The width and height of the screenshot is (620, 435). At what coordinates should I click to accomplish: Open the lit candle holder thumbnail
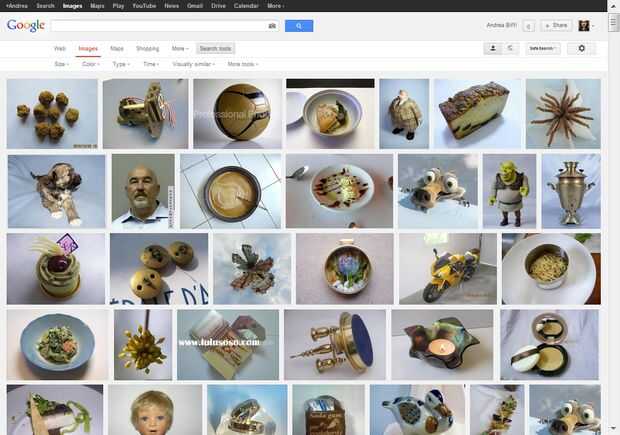pyautogui.click(x=442, y=344)
